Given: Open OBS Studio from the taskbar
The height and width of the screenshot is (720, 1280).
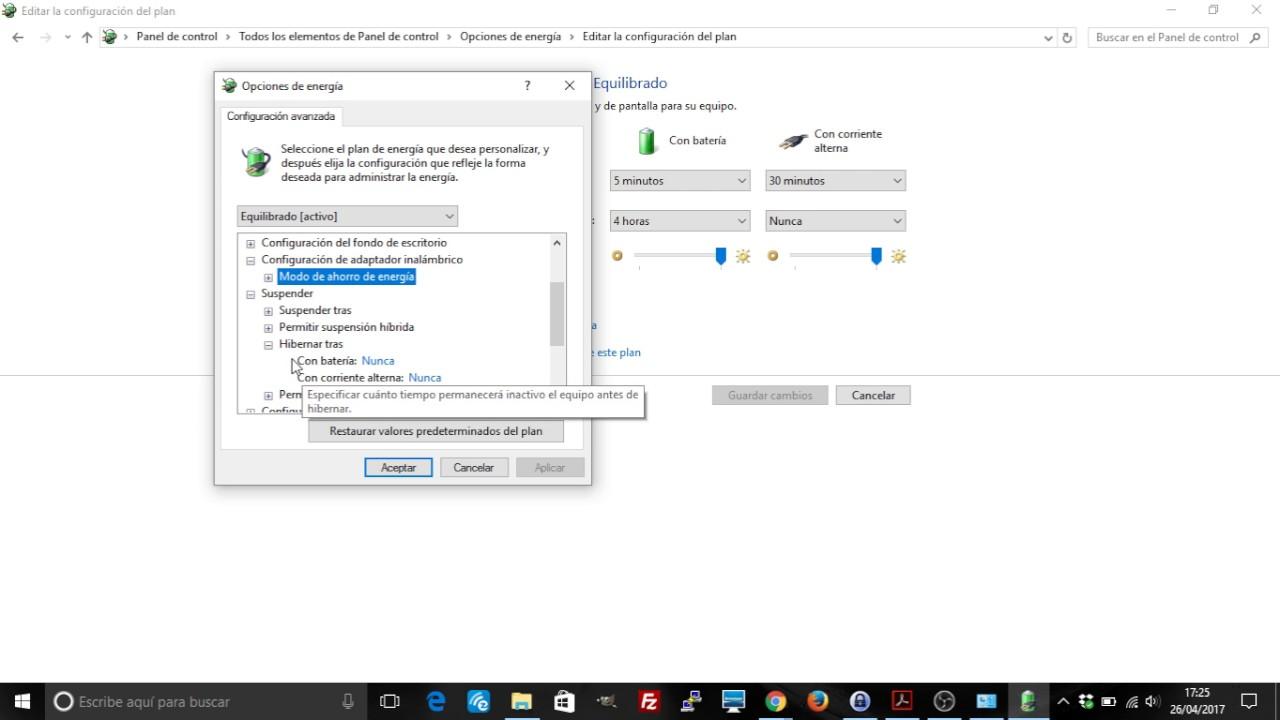Looking at the screenshot, I should 943,701.
